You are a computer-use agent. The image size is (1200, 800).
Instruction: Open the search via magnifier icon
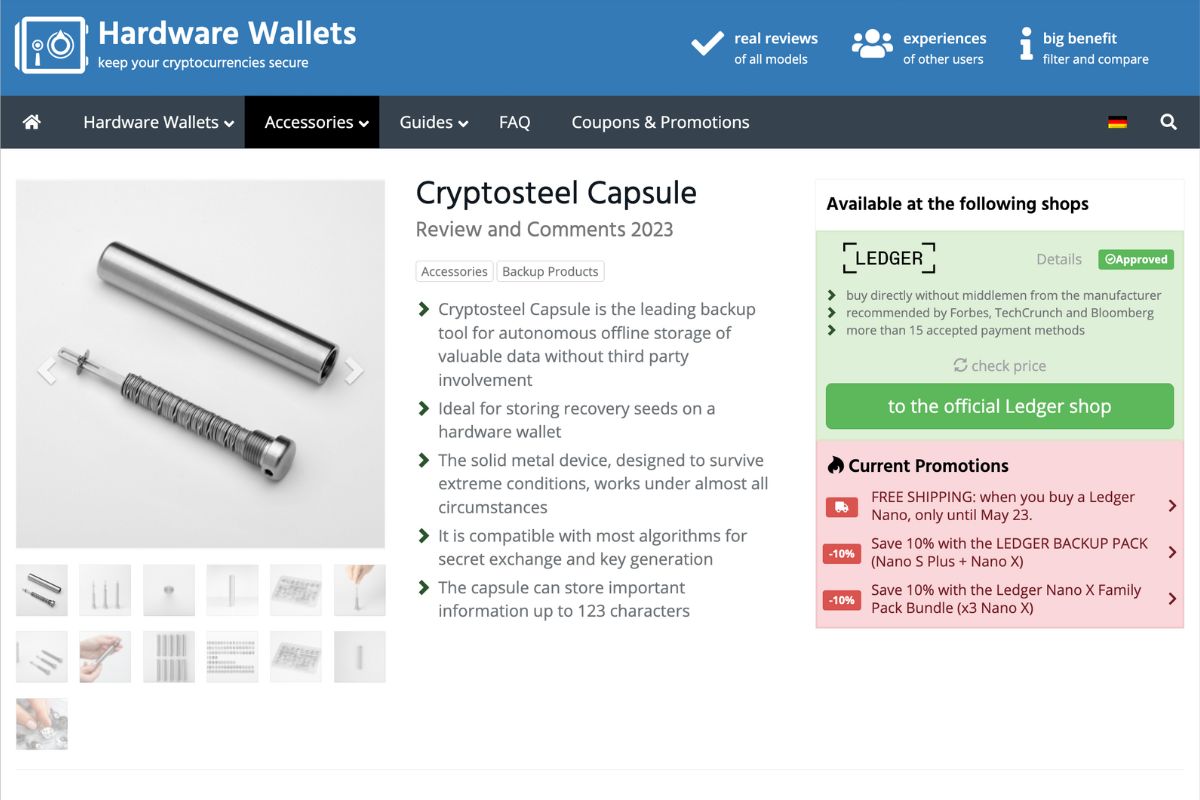click(1168, 122)
